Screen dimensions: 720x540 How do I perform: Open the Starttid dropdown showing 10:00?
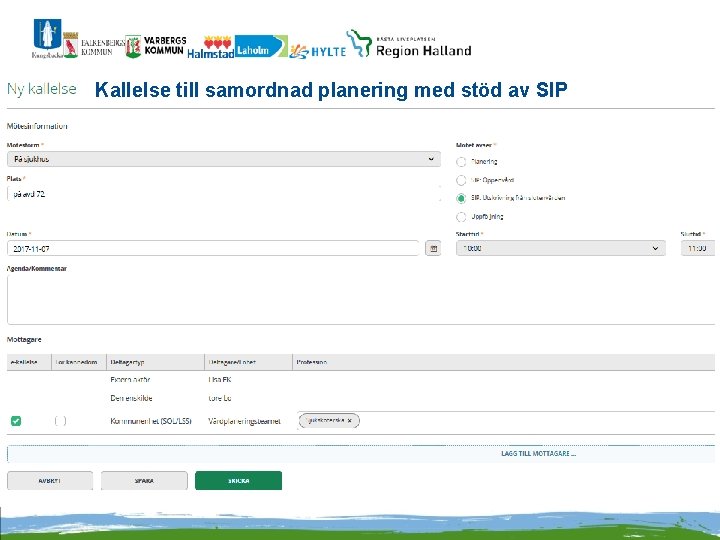(x=560, y=248)
